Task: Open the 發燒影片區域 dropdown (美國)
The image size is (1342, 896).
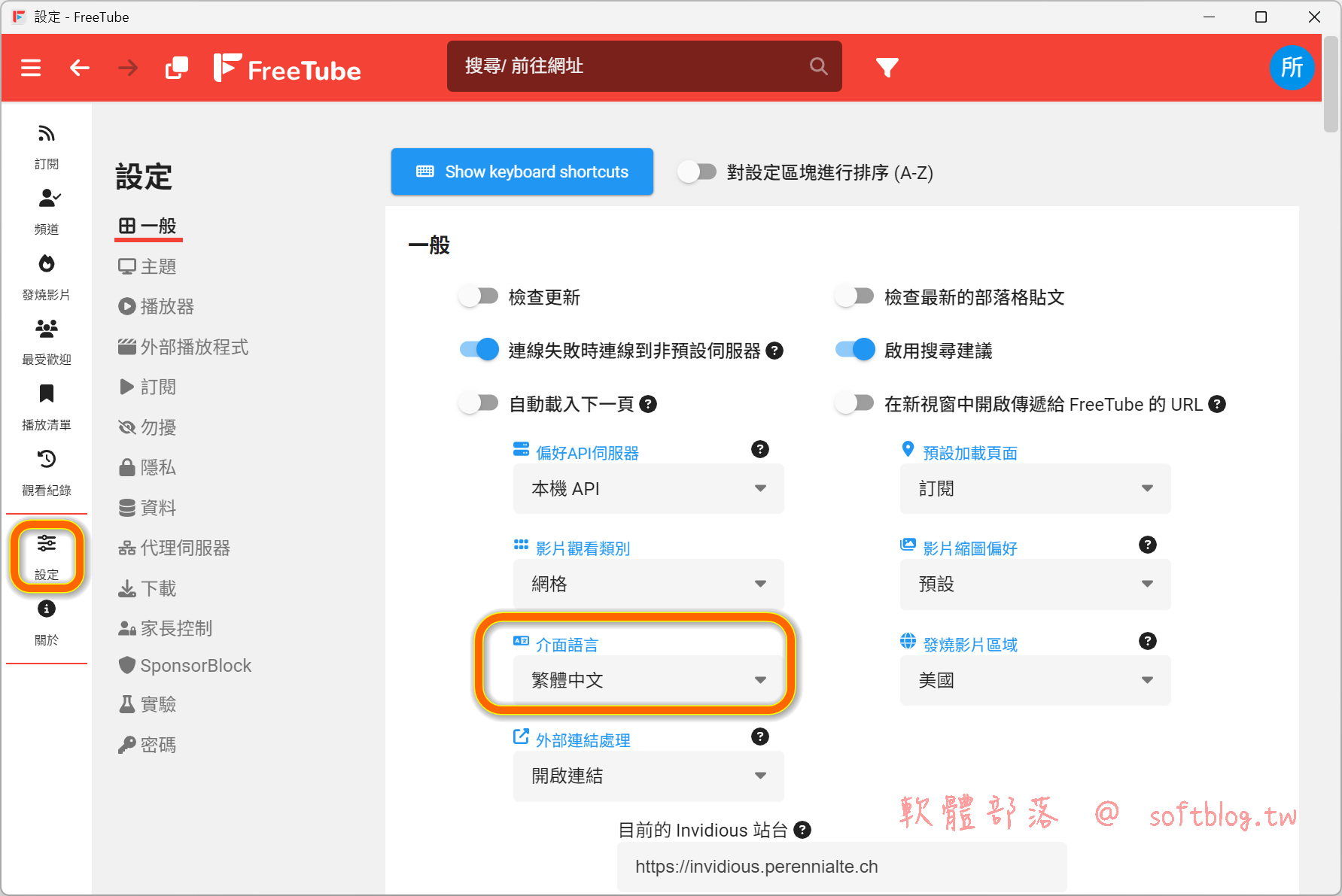Action: 1036,681
